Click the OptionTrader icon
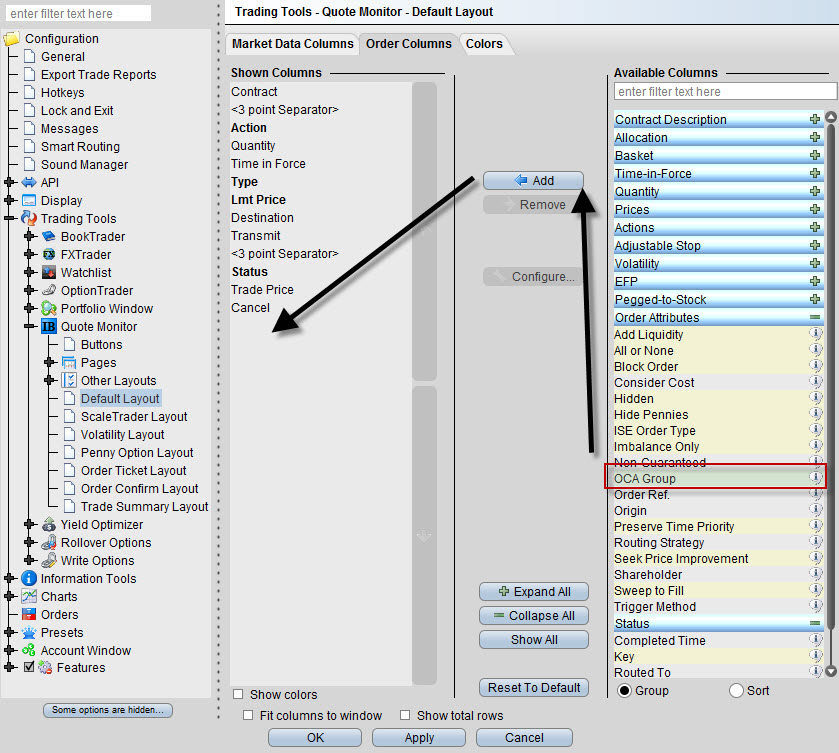839x753 pixels. click(49, 290)
